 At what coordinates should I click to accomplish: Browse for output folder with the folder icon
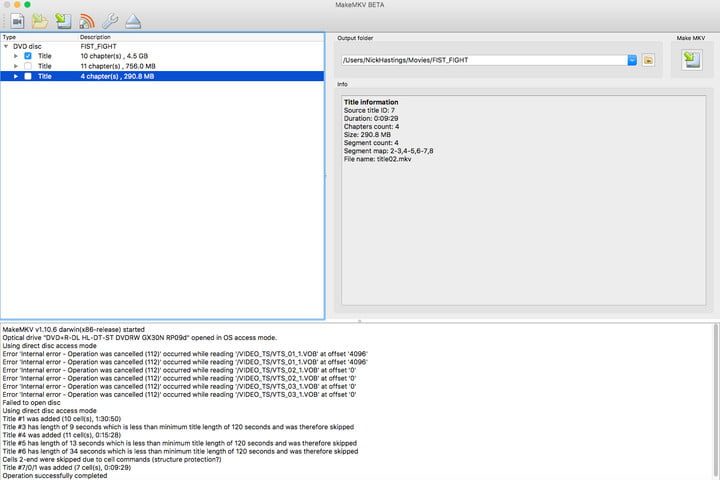(x=648, y=60)
